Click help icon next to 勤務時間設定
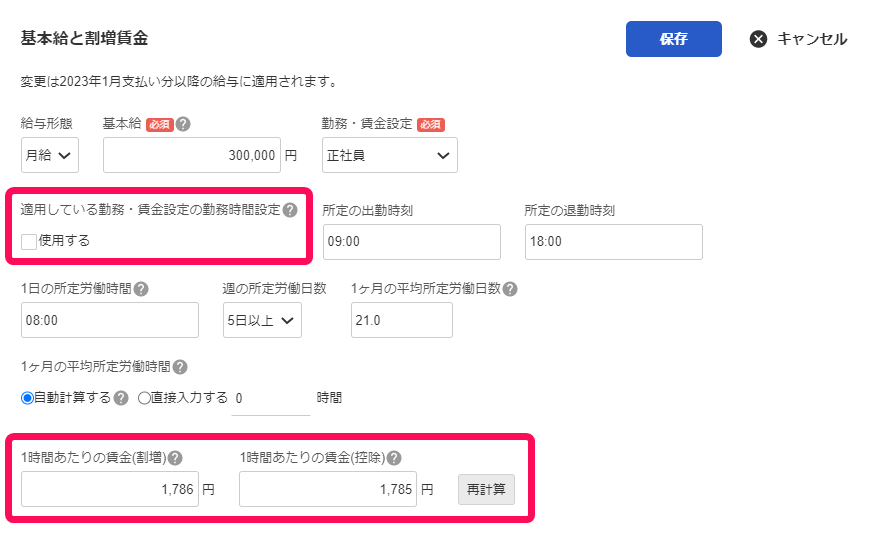 [x=290, y=210]
